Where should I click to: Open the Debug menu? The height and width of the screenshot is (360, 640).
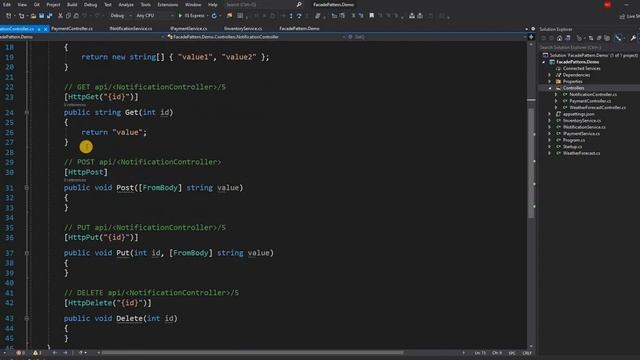(x=90, y=4)
